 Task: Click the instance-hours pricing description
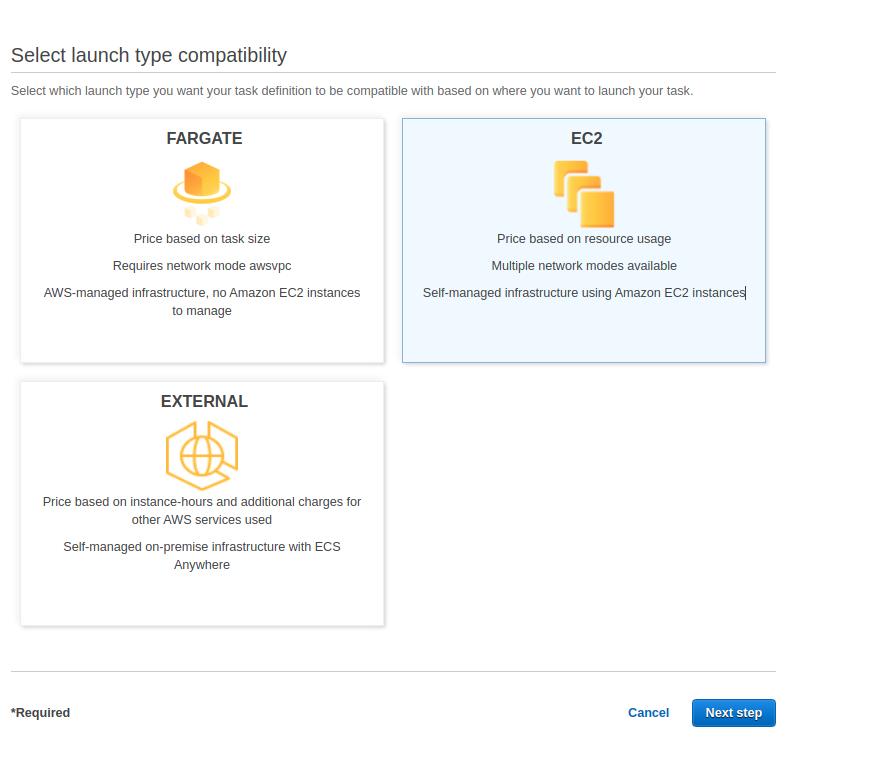tap(202, 511)
